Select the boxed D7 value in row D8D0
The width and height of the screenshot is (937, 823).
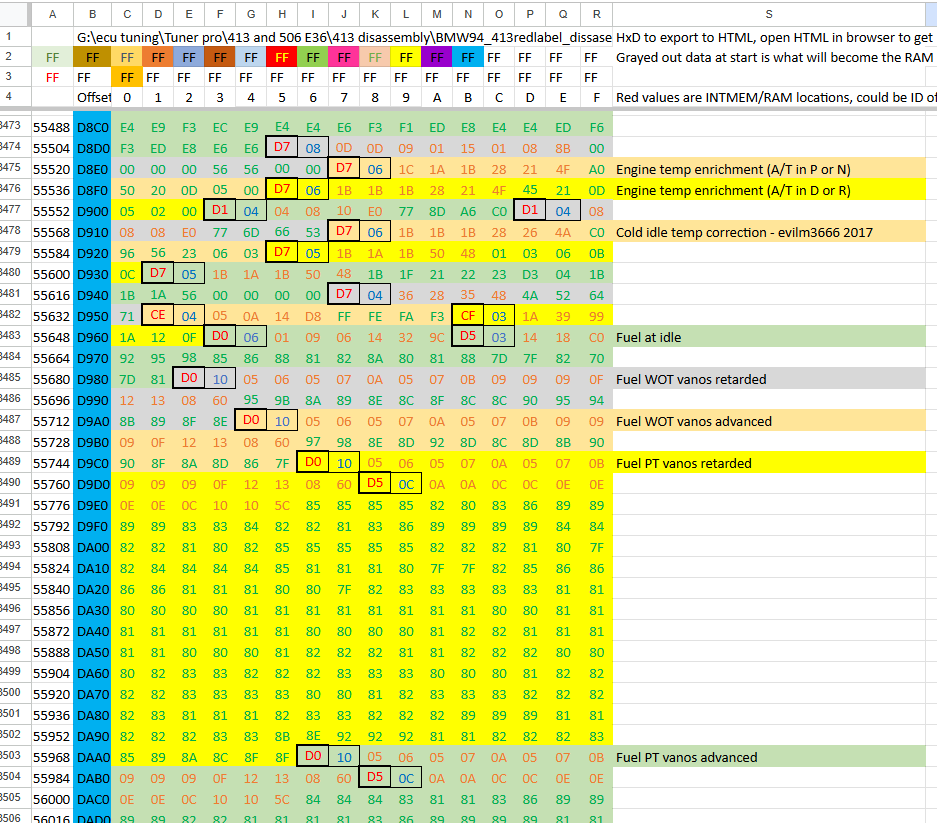[x=281, y=147]
